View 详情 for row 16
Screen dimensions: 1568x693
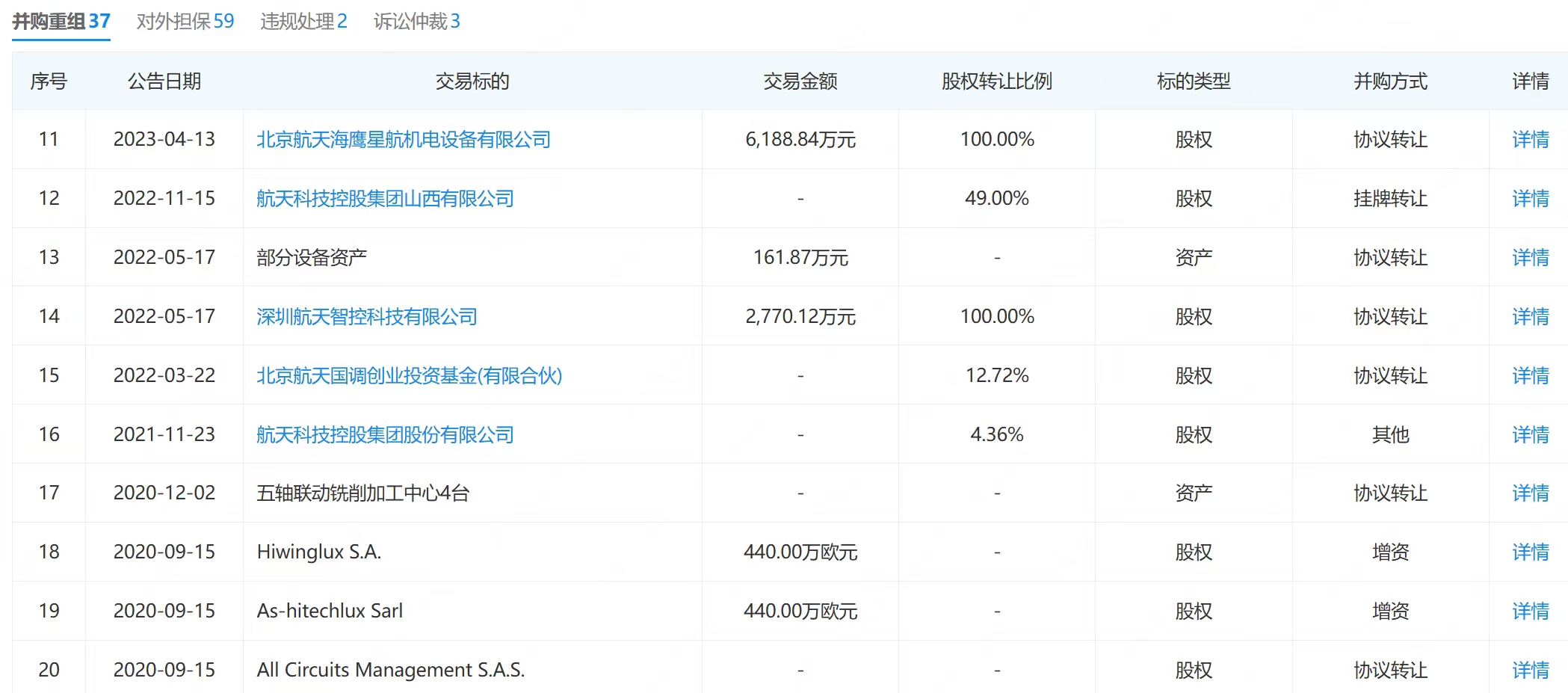(1530, 435)
